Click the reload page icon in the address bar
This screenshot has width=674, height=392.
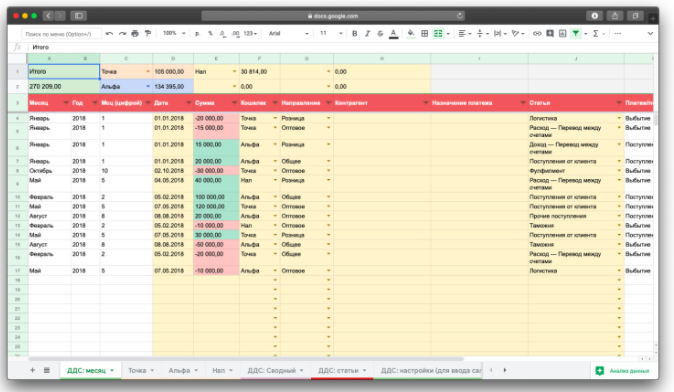(459, 16)
